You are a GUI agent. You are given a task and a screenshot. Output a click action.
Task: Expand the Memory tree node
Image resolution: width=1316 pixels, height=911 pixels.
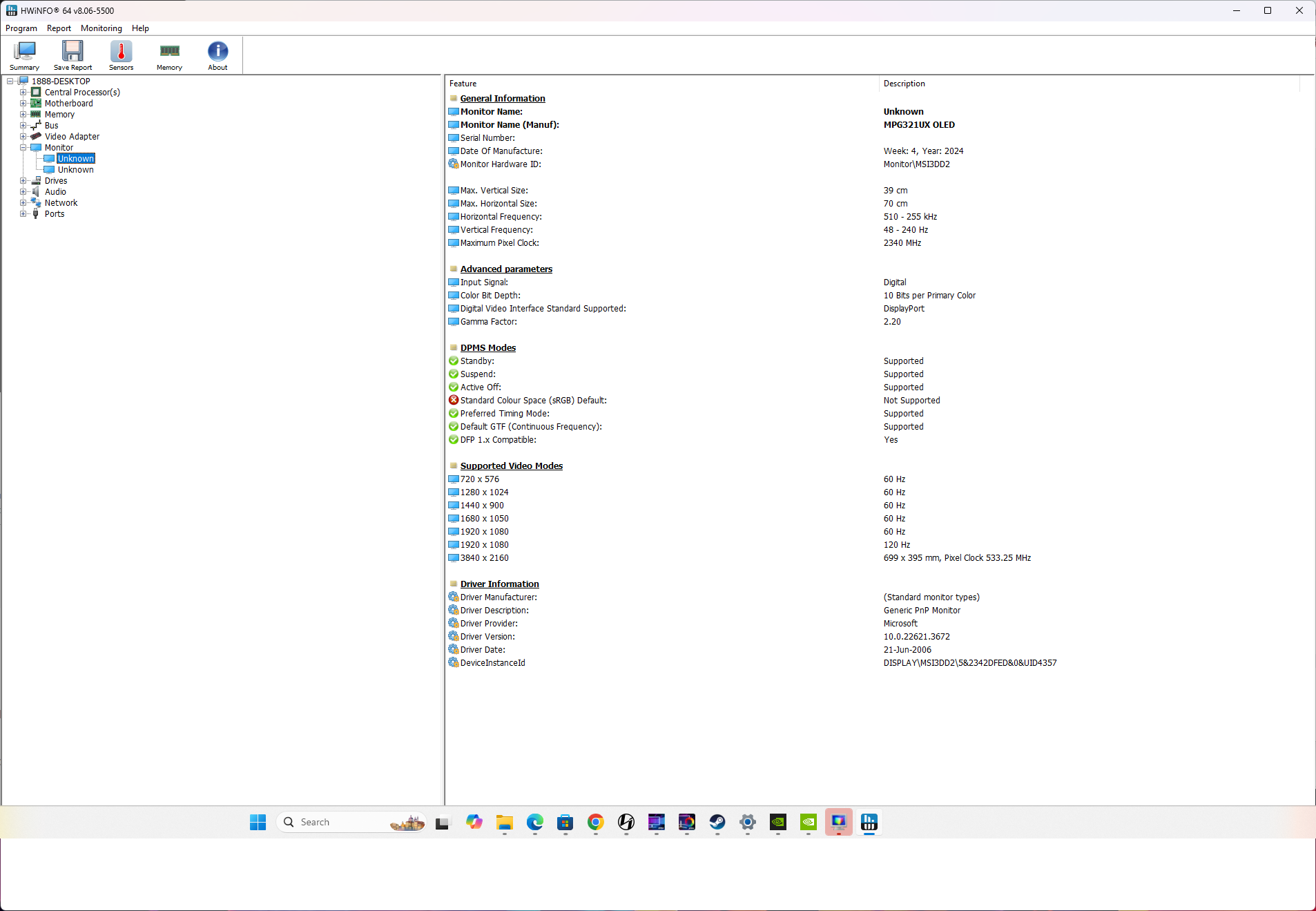[x=23, y=115]
